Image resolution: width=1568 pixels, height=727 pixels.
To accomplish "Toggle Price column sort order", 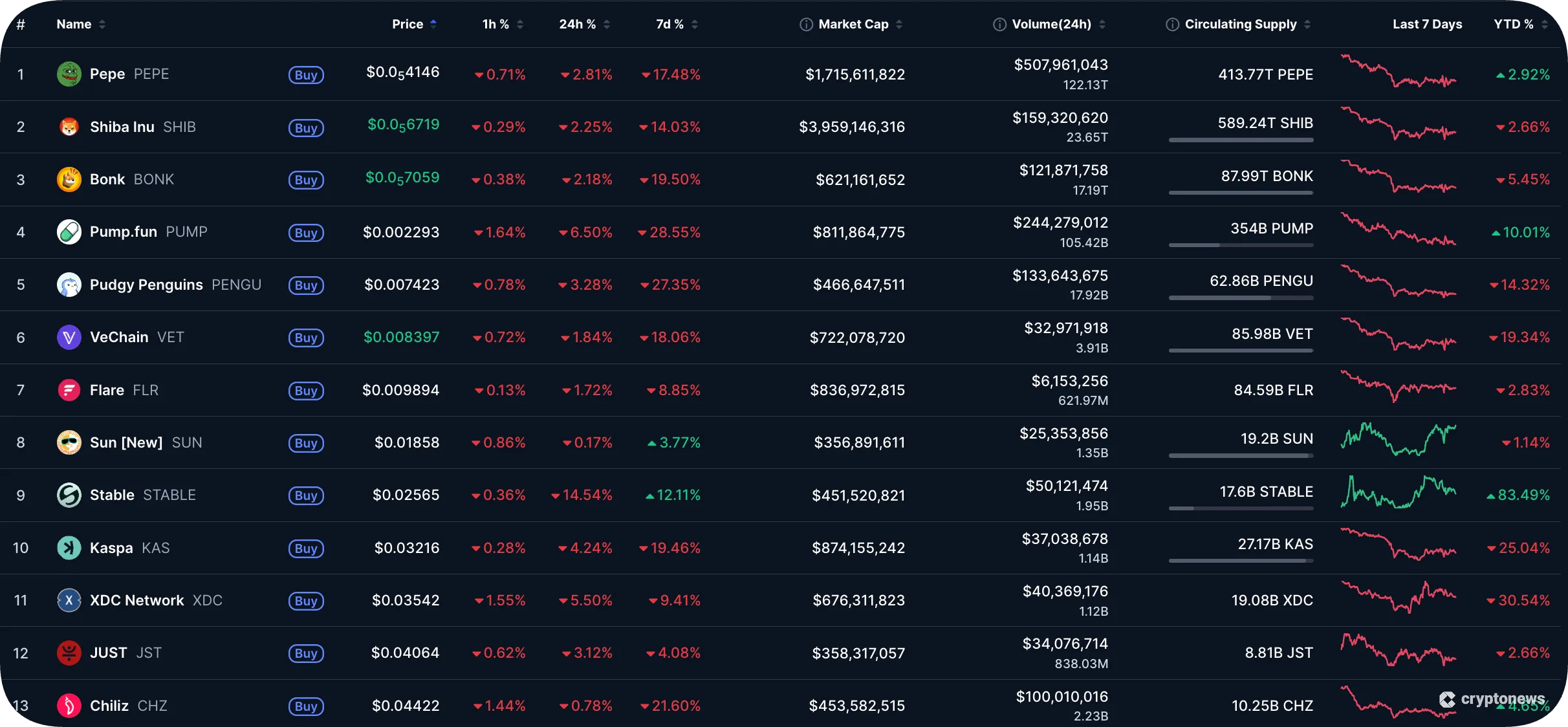I will (433, 24).
